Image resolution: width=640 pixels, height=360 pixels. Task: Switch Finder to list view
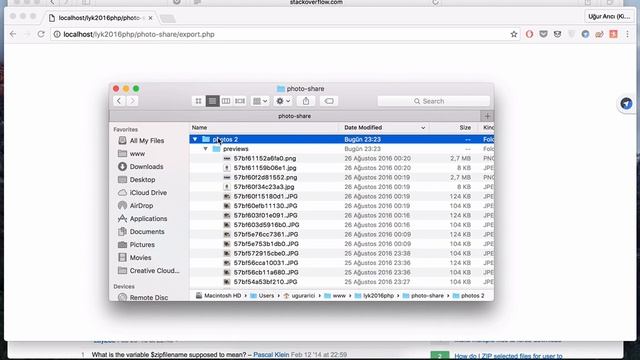212,101
